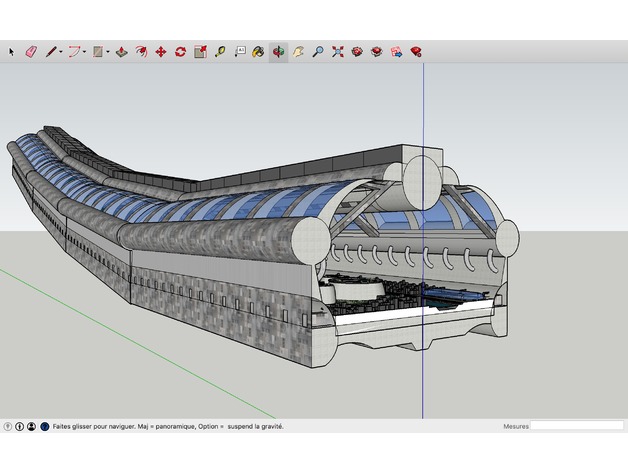Open the line tool dropdown arrow

(x=61, y=51)
